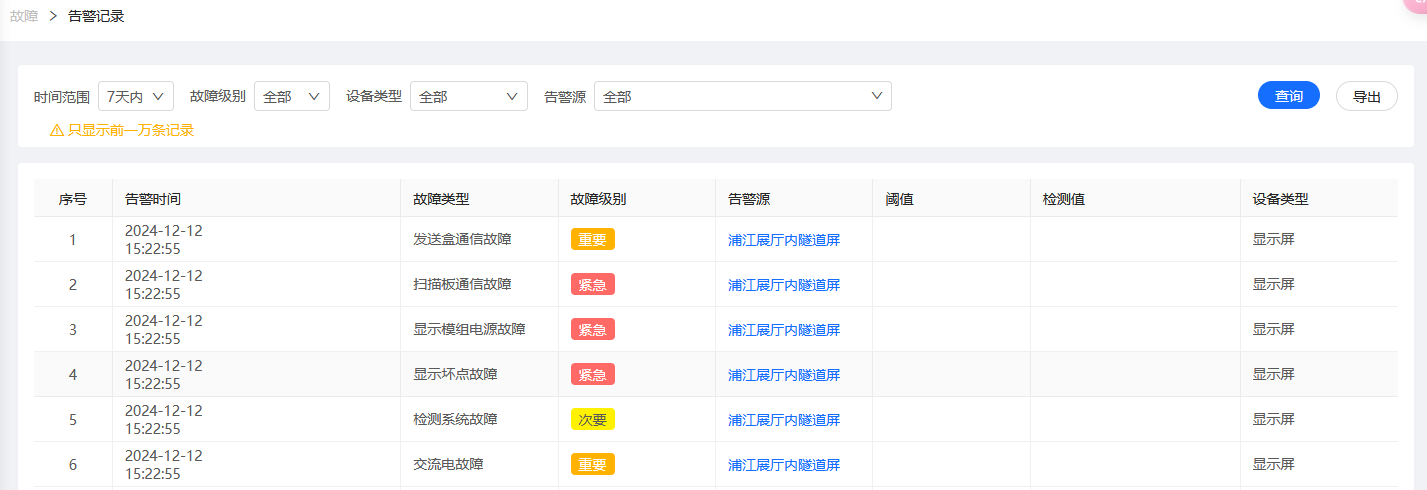The width and height of the screenshot is (1427, 490).
Task: Click the 紧急 tag for 显示坏点故障
Action: [x=593, y=374]
